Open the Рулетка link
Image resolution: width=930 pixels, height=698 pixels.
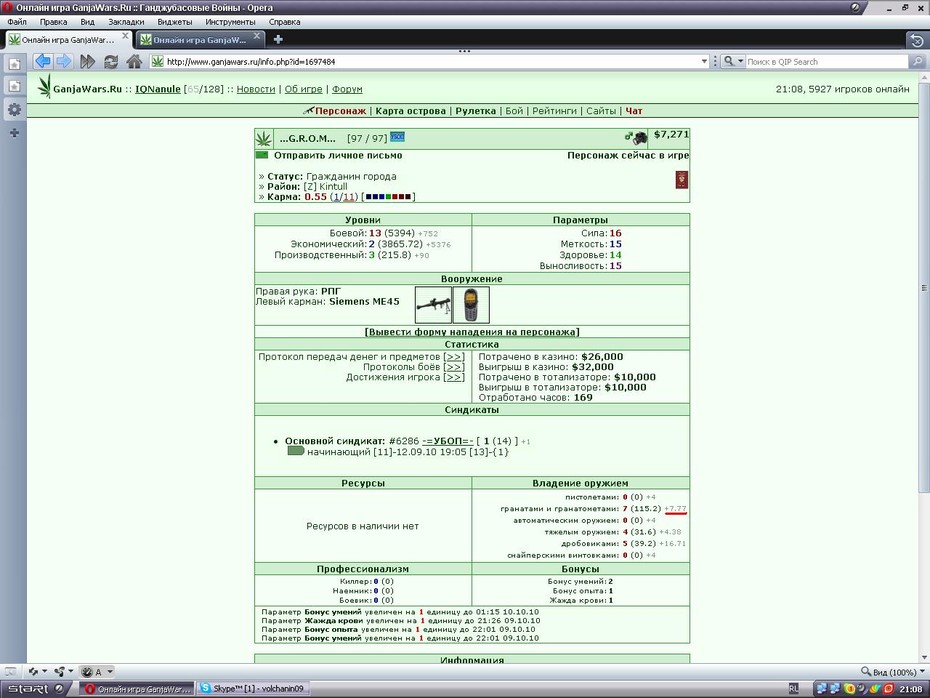tap(475, 111)
